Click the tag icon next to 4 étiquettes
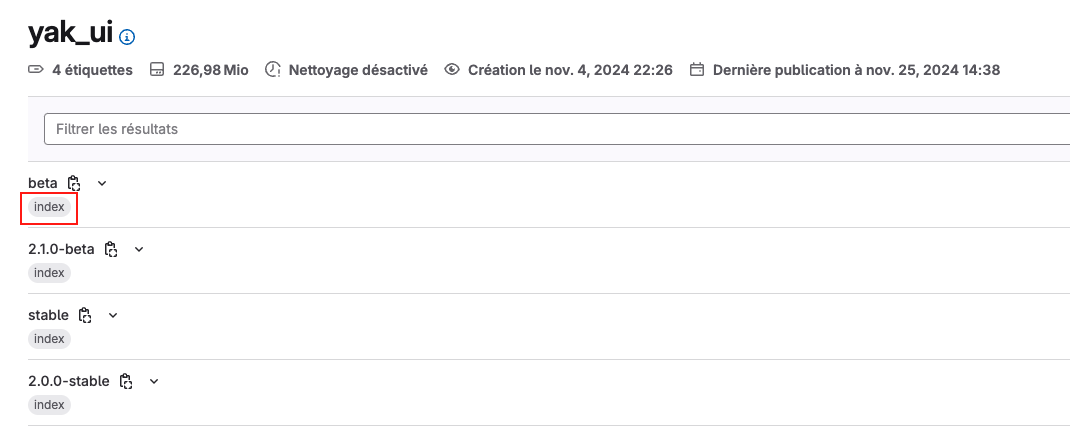This screenshot has width=1070, height=447. click(36, 70)
